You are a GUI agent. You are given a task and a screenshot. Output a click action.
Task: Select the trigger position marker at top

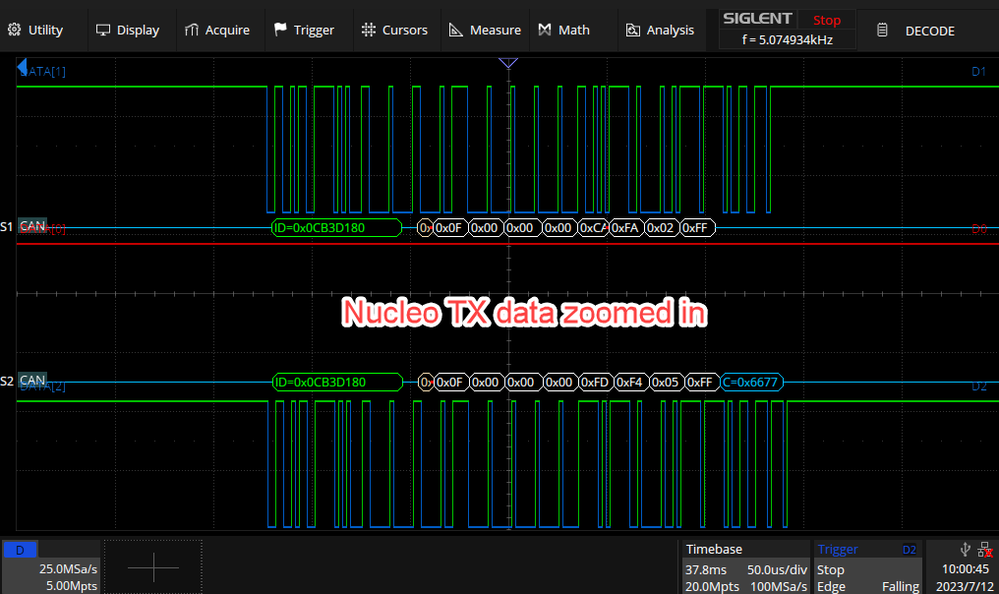(x=508, y=62)
